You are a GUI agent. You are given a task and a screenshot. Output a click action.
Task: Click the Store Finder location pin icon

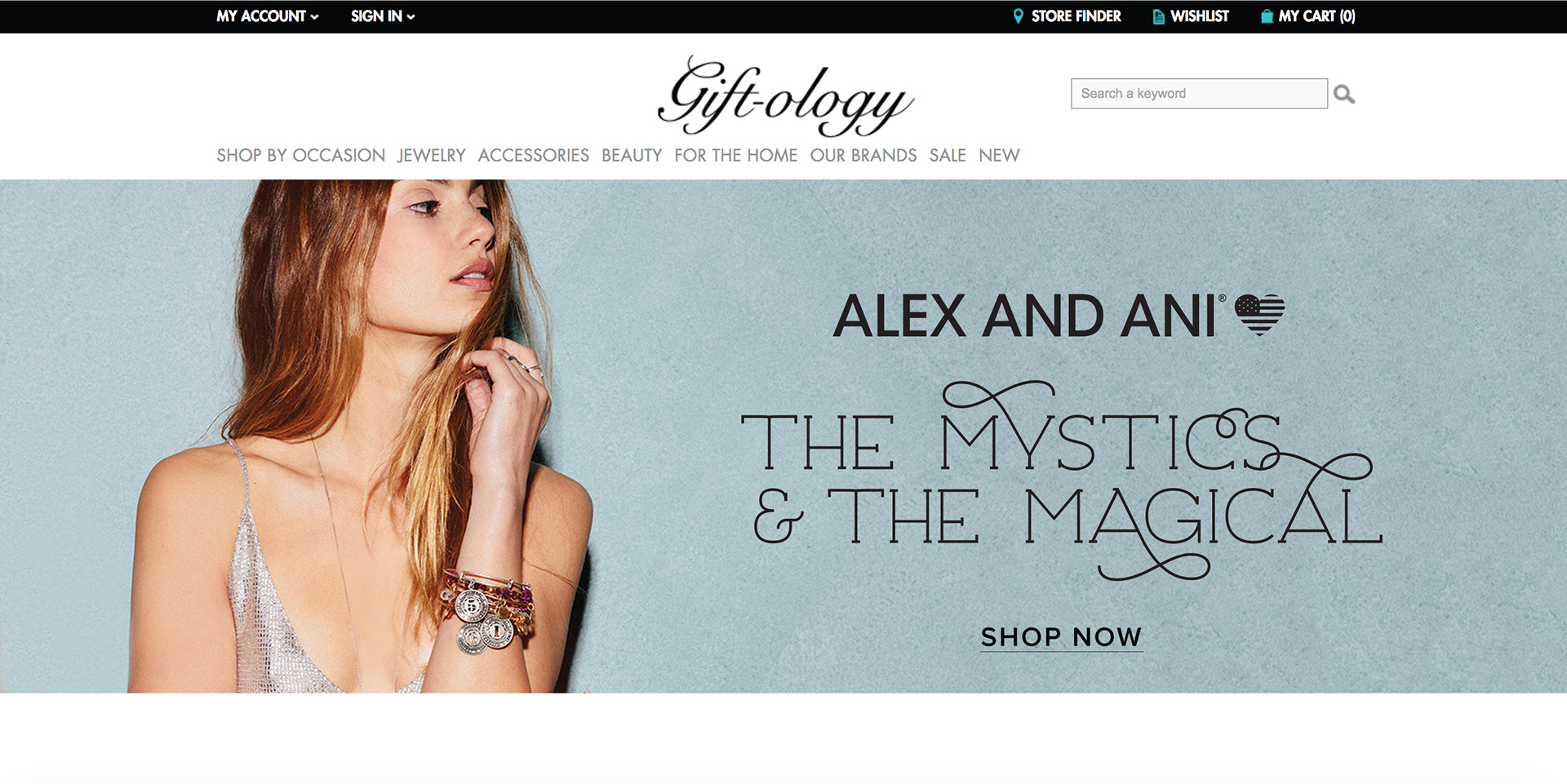1018,16
